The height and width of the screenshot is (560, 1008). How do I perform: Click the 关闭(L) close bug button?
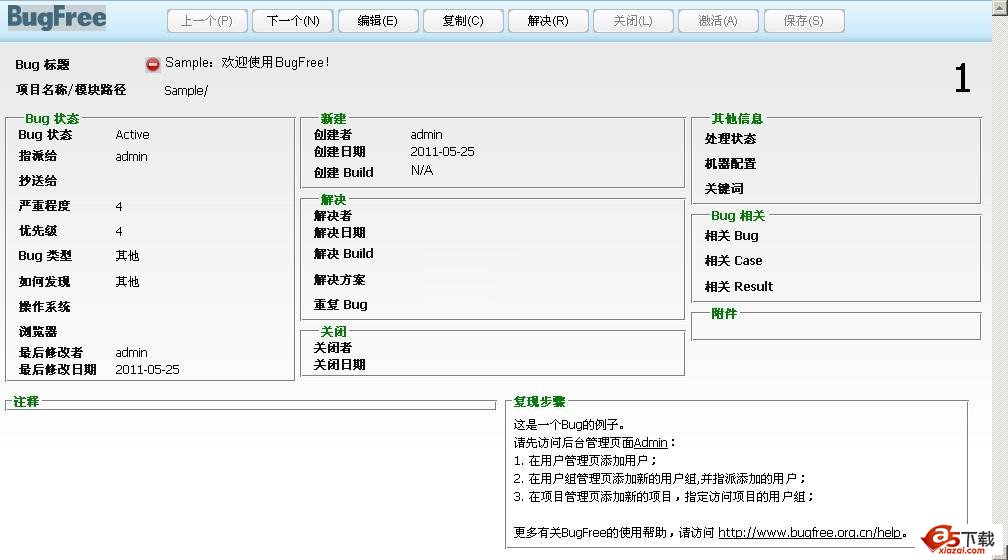[x=633, y=21]
